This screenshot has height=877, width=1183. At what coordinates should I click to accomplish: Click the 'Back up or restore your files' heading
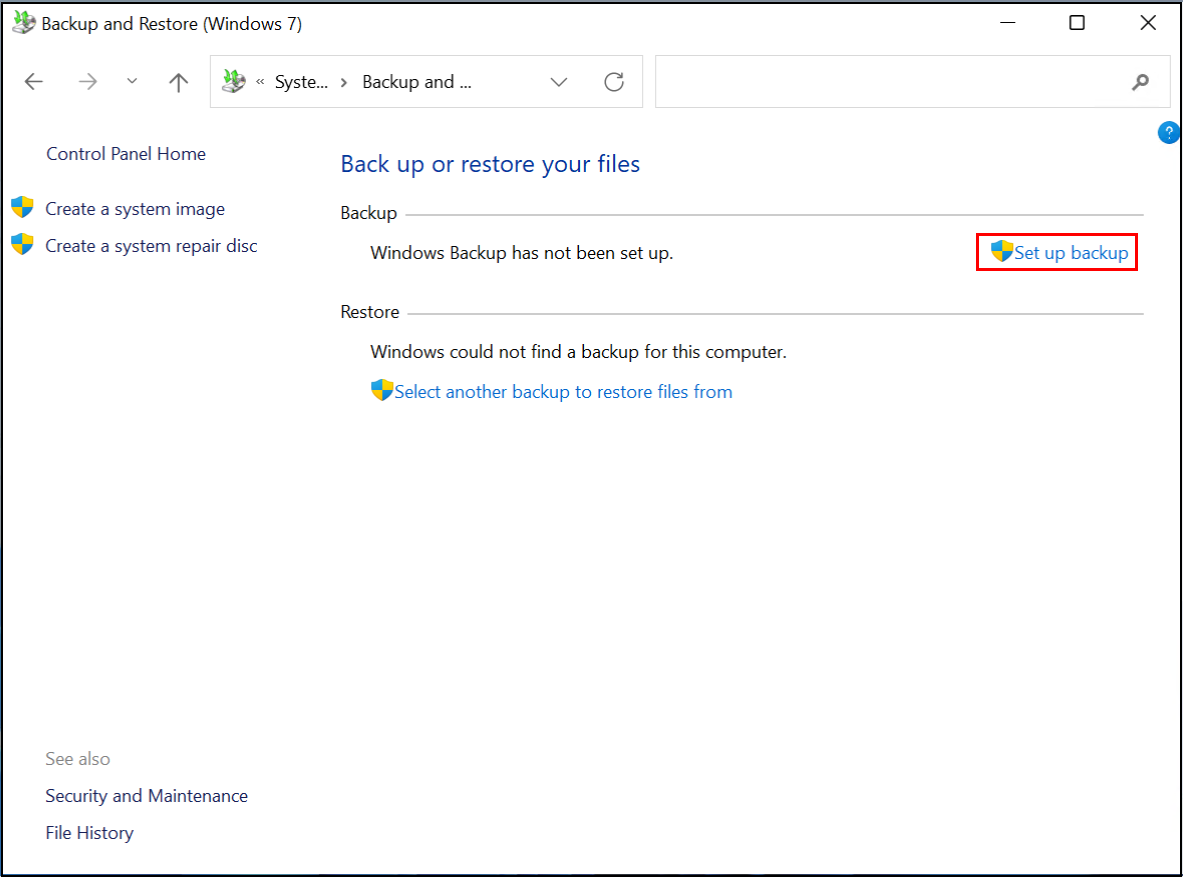click(x=490, y=165)
